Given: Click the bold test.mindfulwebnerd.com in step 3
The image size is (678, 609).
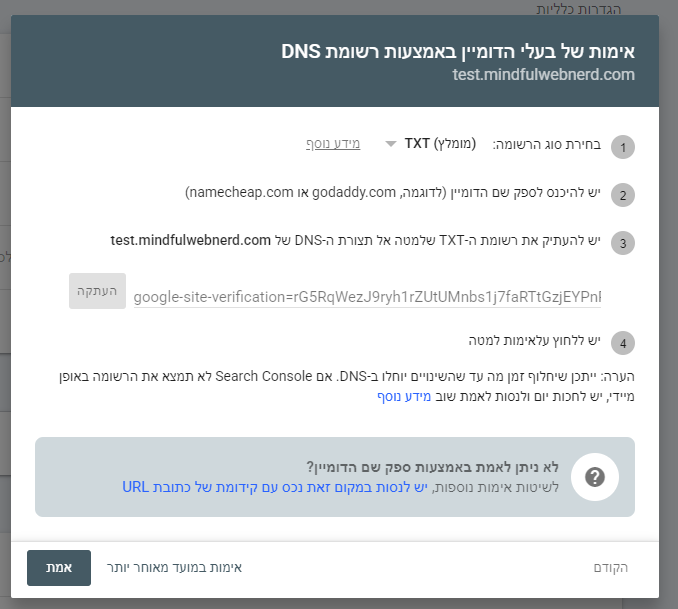Looking at the screenshot, I should (191, 240).
